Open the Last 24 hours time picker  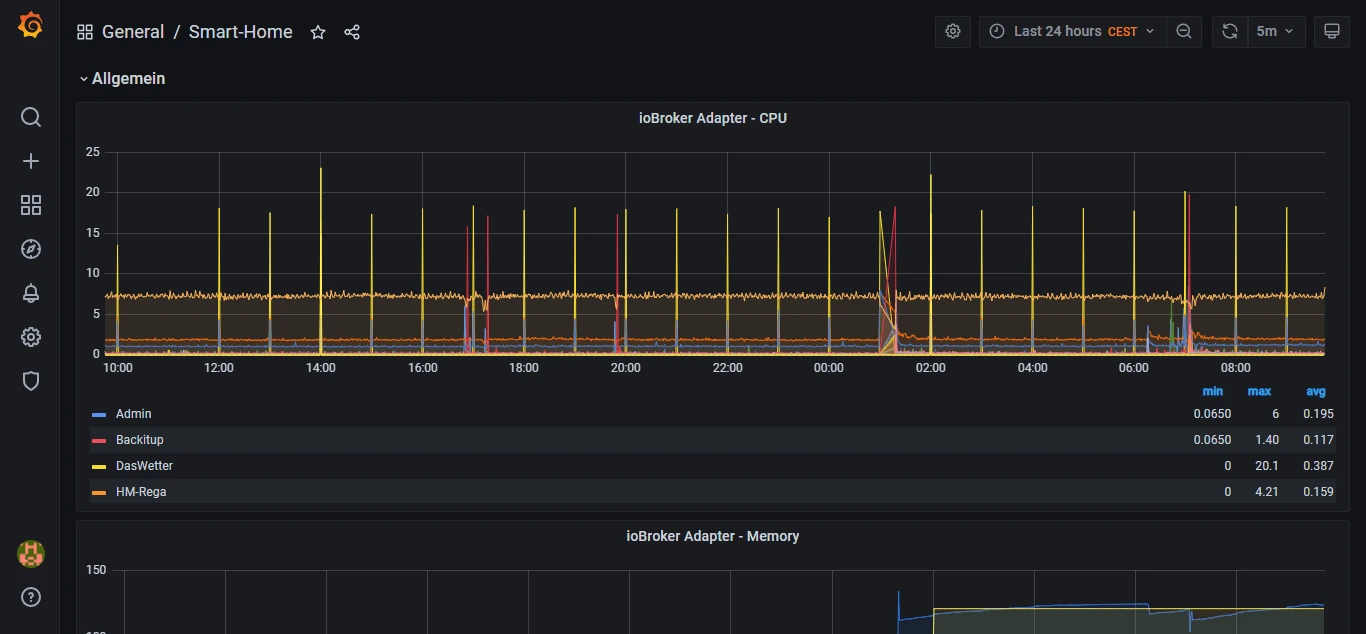[x=1072, y=31]
